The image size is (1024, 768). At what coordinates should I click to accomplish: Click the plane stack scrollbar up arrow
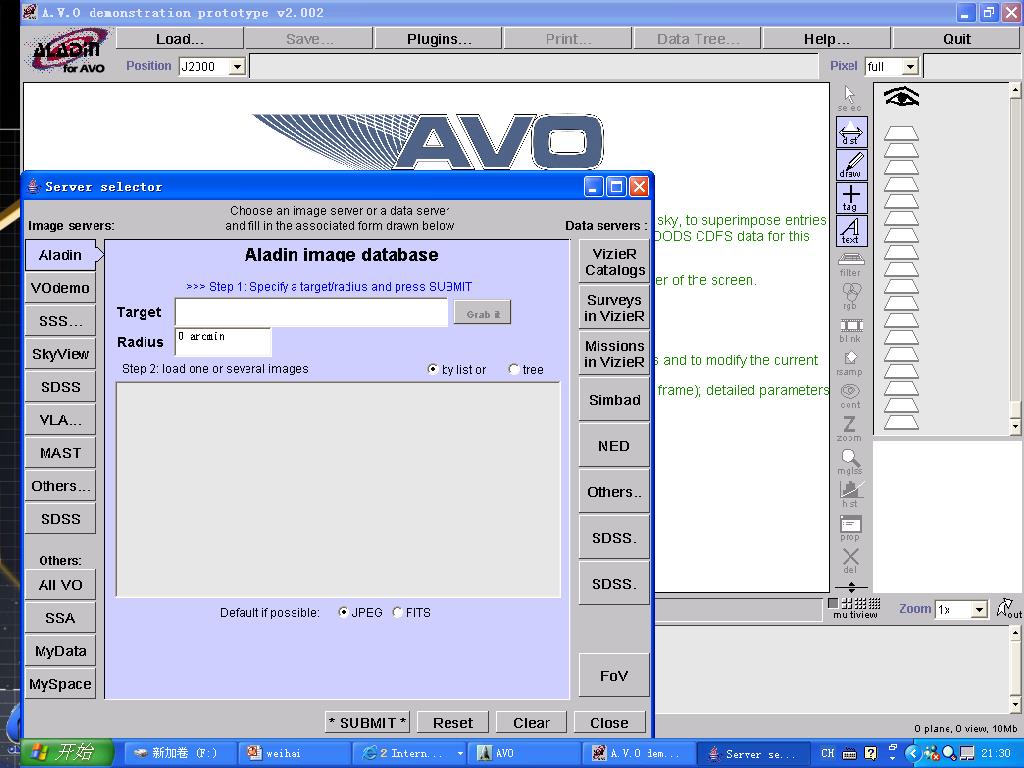point(1015,89)
